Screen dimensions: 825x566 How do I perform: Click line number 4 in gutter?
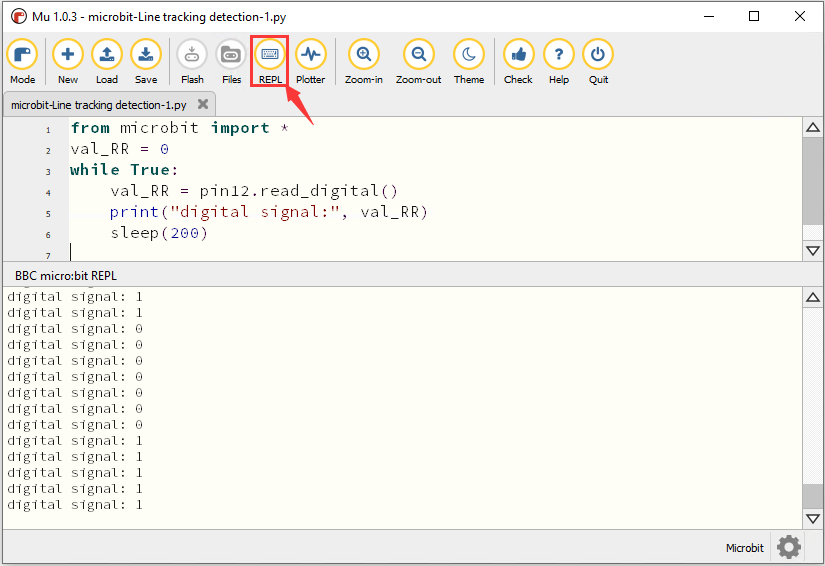point(48,193)
